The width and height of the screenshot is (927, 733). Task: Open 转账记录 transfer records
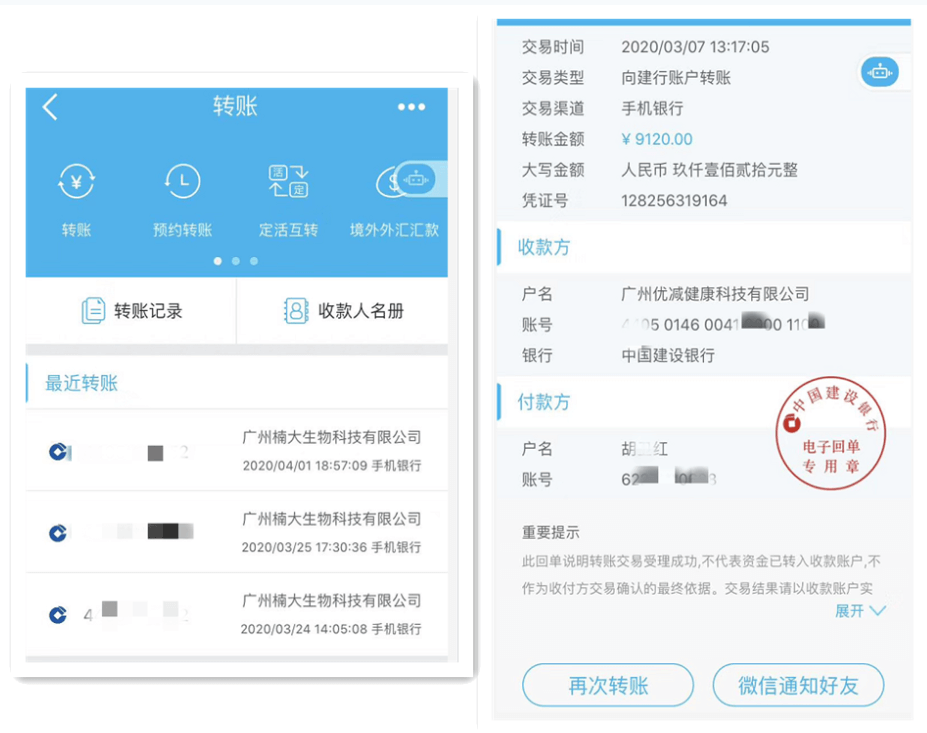132,311
